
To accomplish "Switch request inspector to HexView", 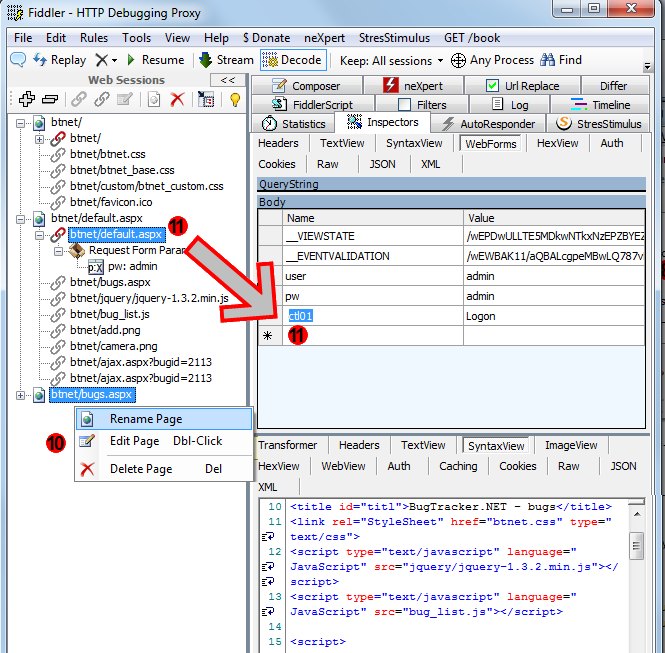I will click(x=557, y=143).
